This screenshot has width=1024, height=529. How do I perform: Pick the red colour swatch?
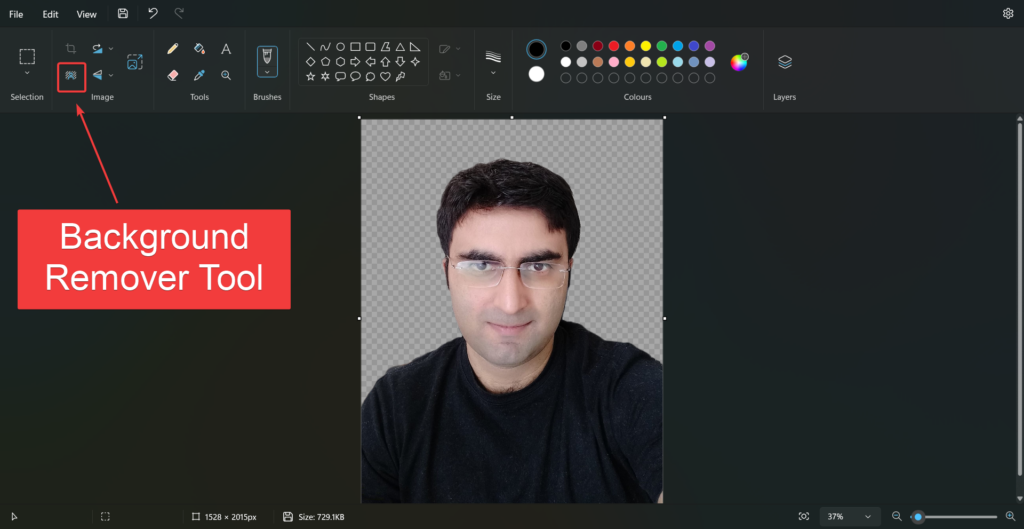pyautogui.click(x=613, y=46)
